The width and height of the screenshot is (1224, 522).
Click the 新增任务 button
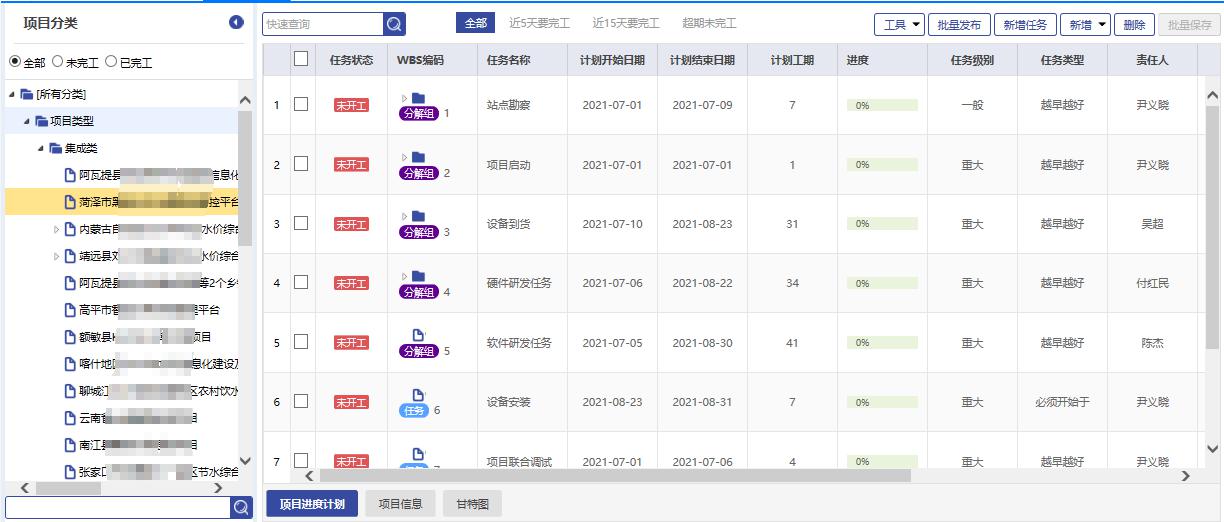[1026, 24]
